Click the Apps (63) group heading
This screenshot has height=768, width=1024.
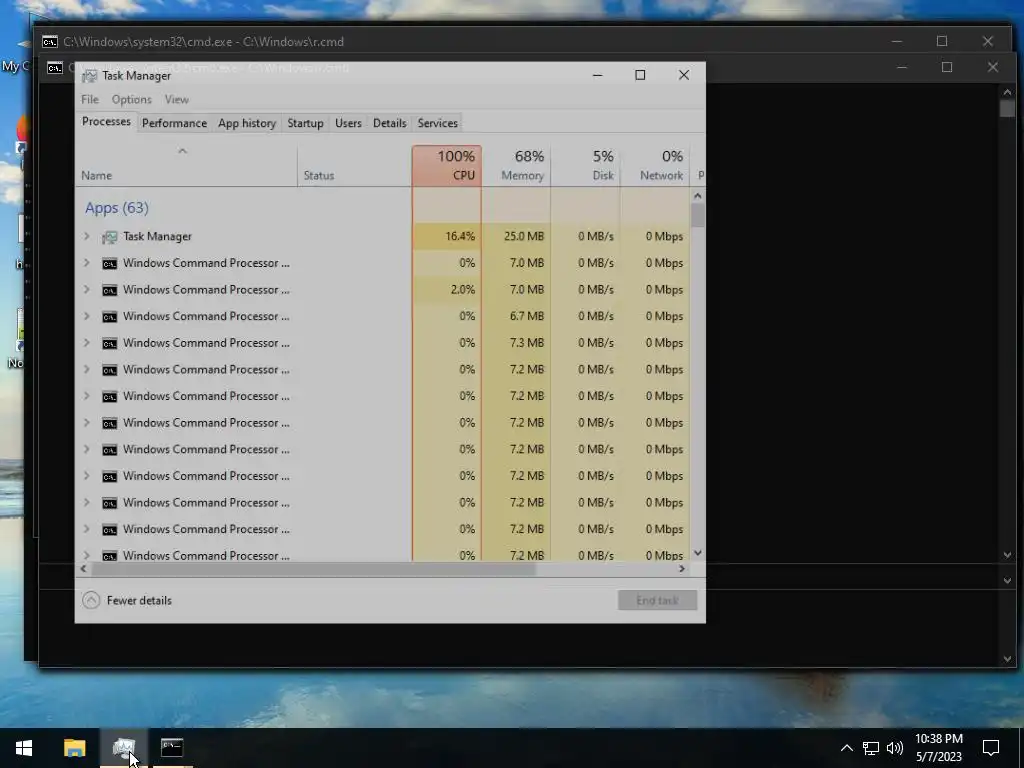coord(117,208)
